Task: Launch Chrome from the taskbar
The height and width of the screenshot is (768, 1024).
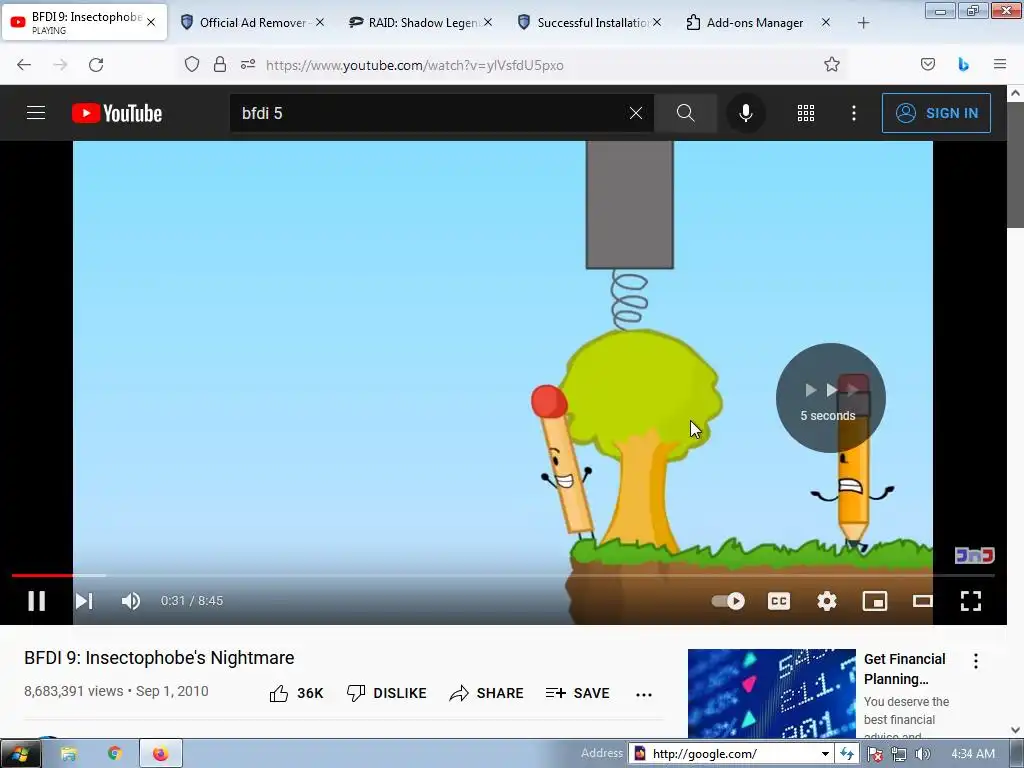Action: [x=115, y=754]
